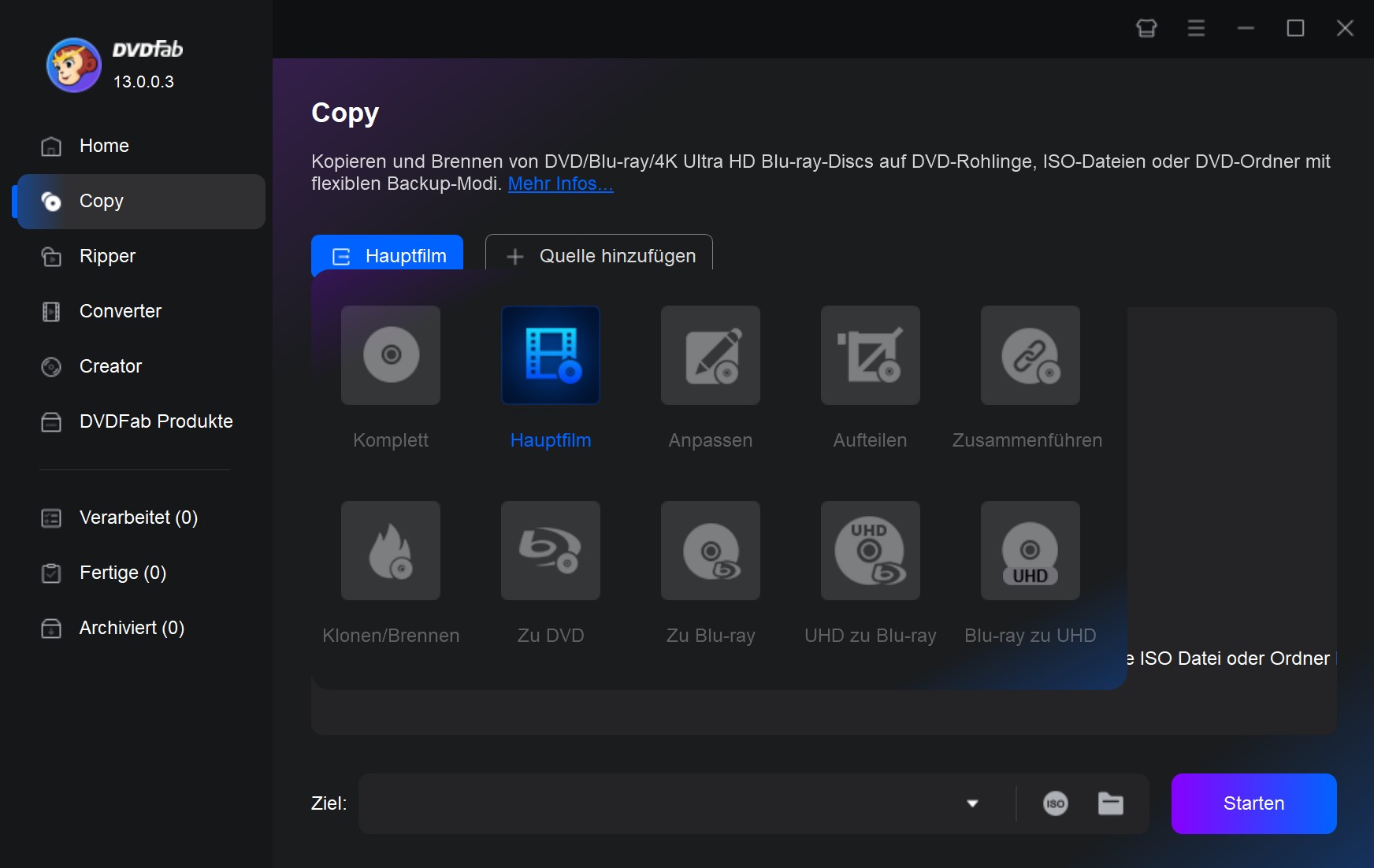
Task: Click the Klonen/Brennen label text
Action: 391,636
